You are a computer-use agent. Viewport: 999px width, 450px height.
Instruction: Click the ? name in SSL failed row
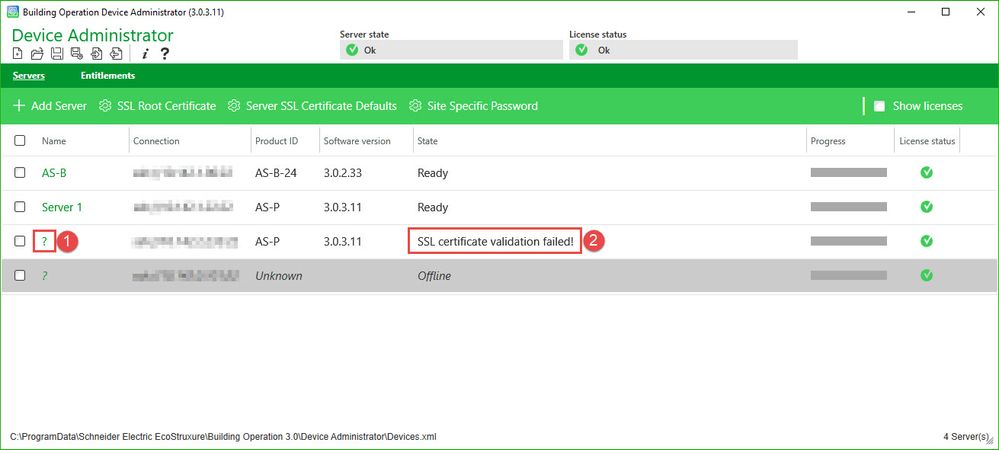coord(45,242)
